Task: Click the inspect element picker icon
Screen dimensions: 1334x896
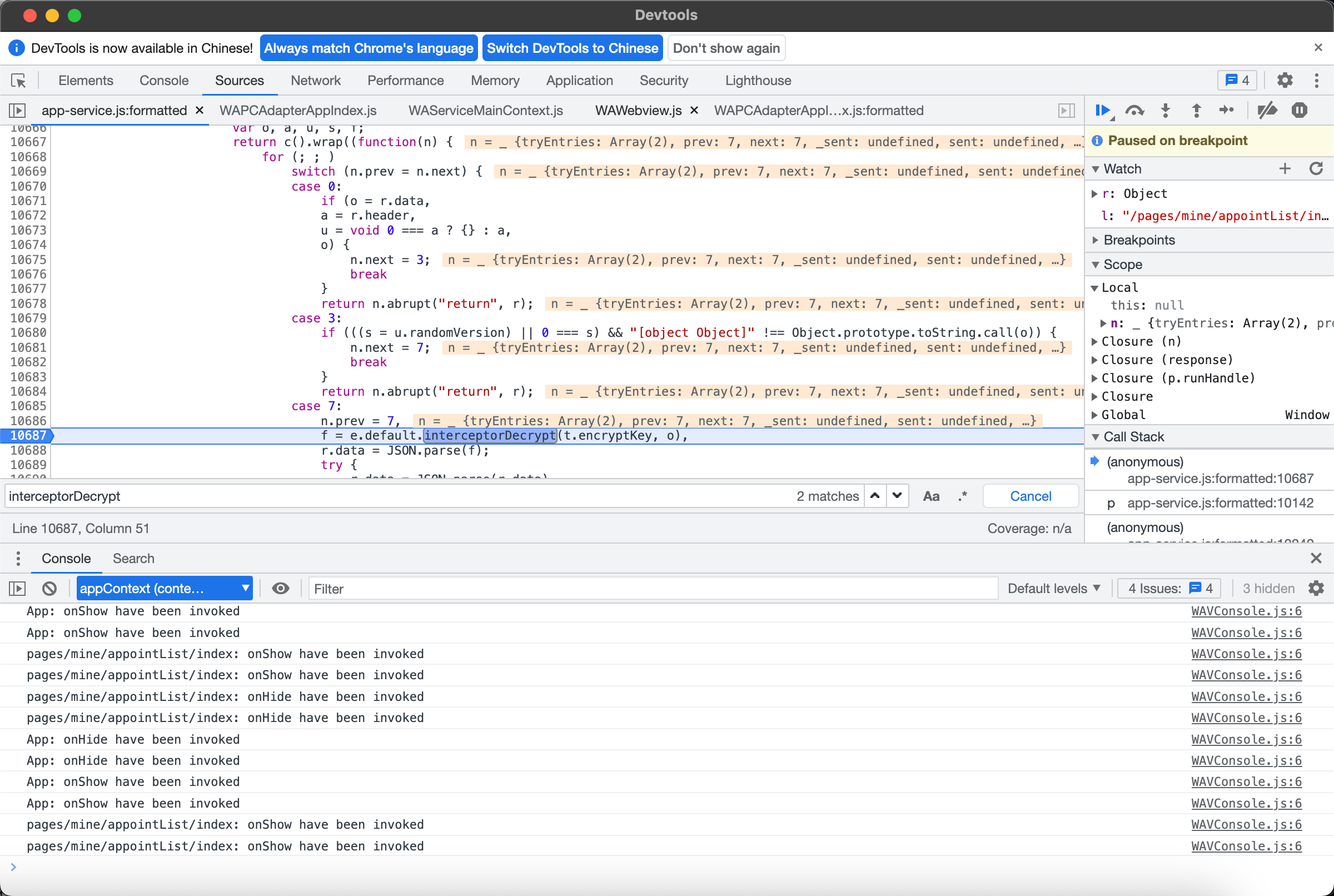Action: 18,81
